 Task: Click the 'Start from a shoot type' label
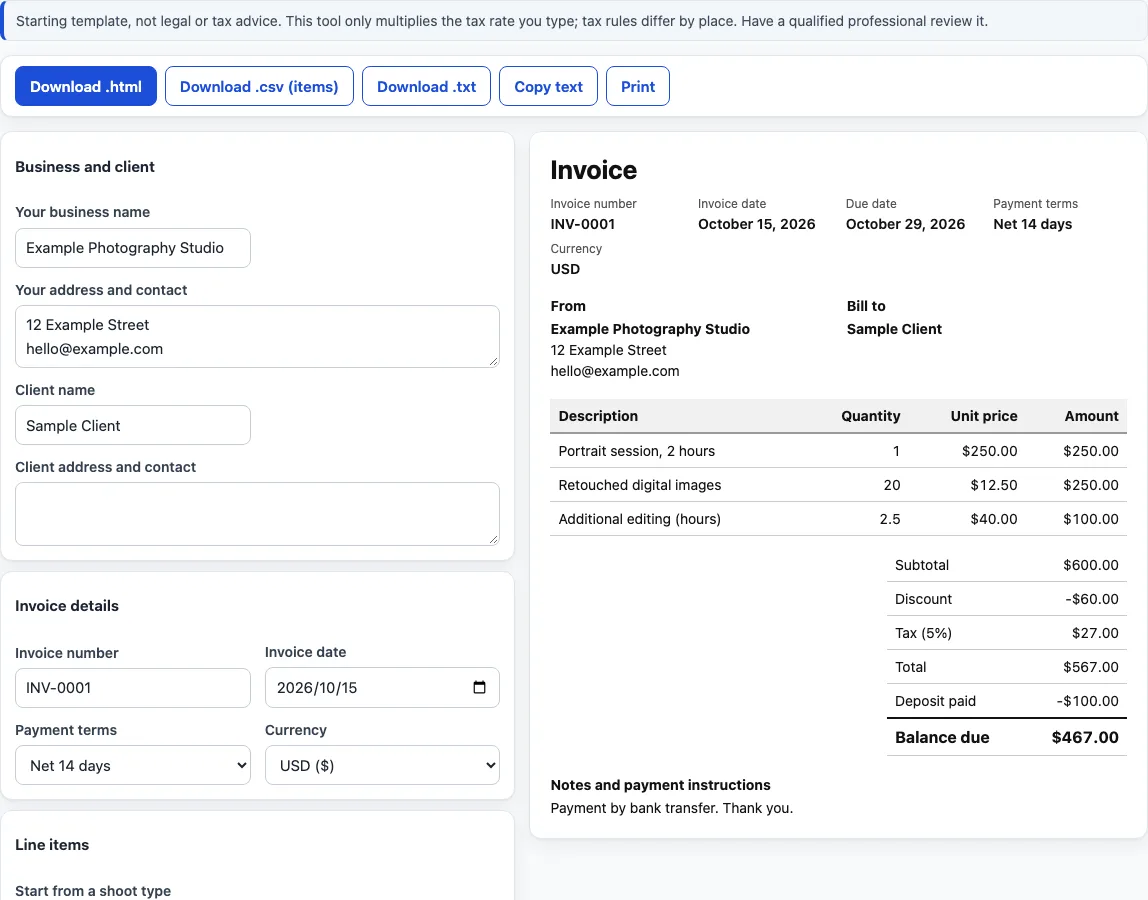click(x=93, y=890)
